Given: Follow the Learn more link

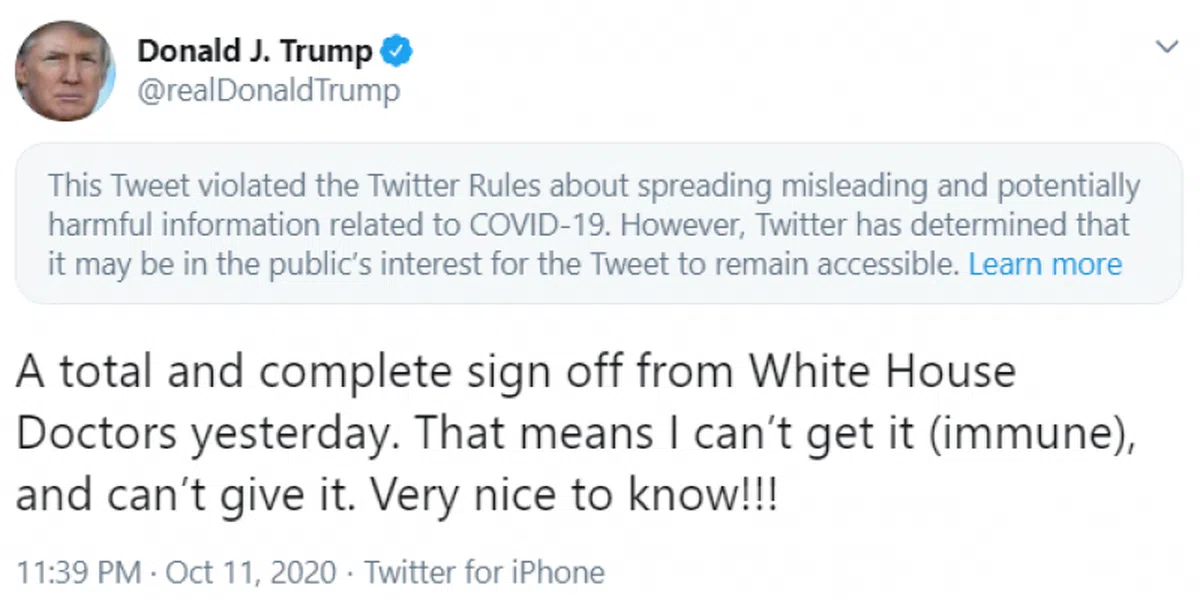Looking at the screenshot, I should (1045, 264).
